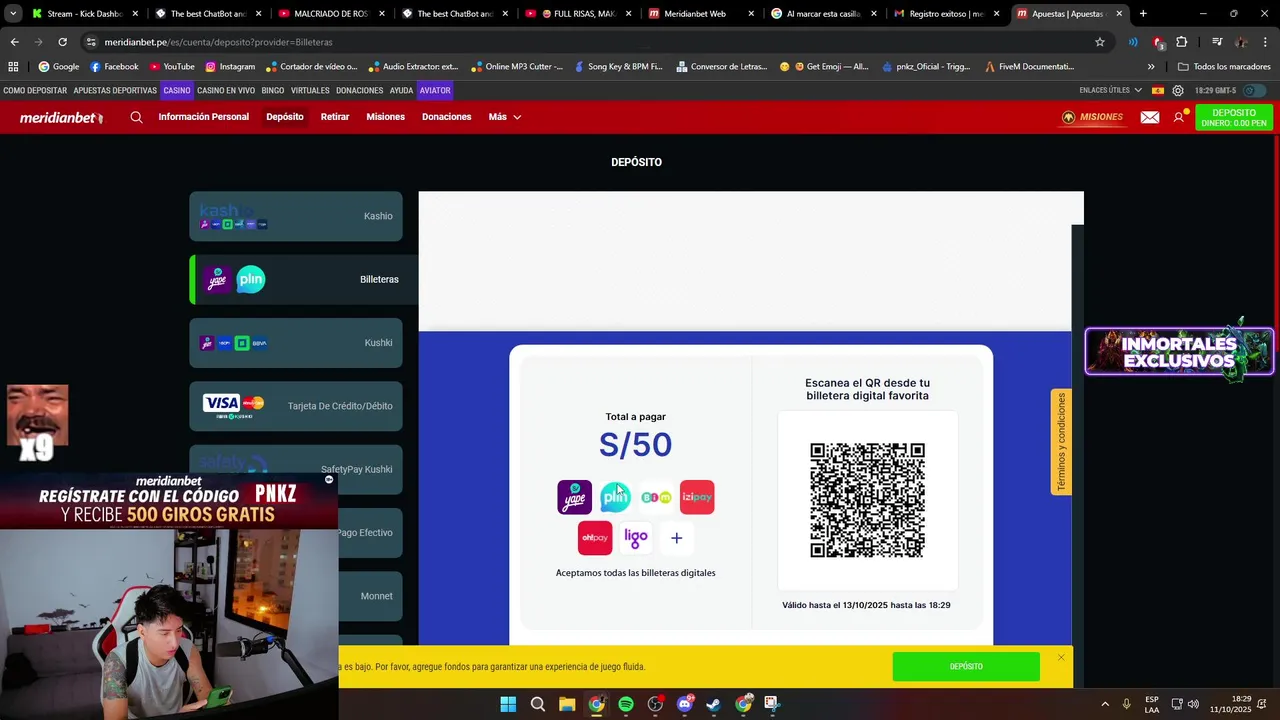Viewport: 1280px width, 720px height.
Task: Expand the Más dropdown menu
Action: [505, 117]
